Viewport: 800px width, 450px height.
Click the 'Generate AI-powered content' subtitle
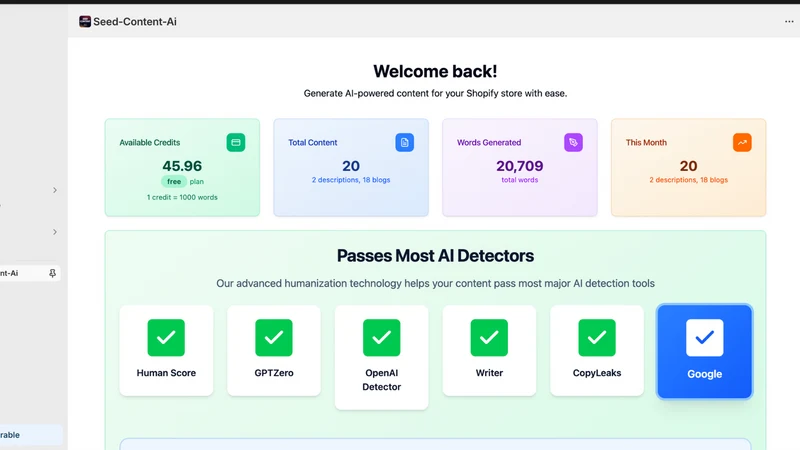435,94
